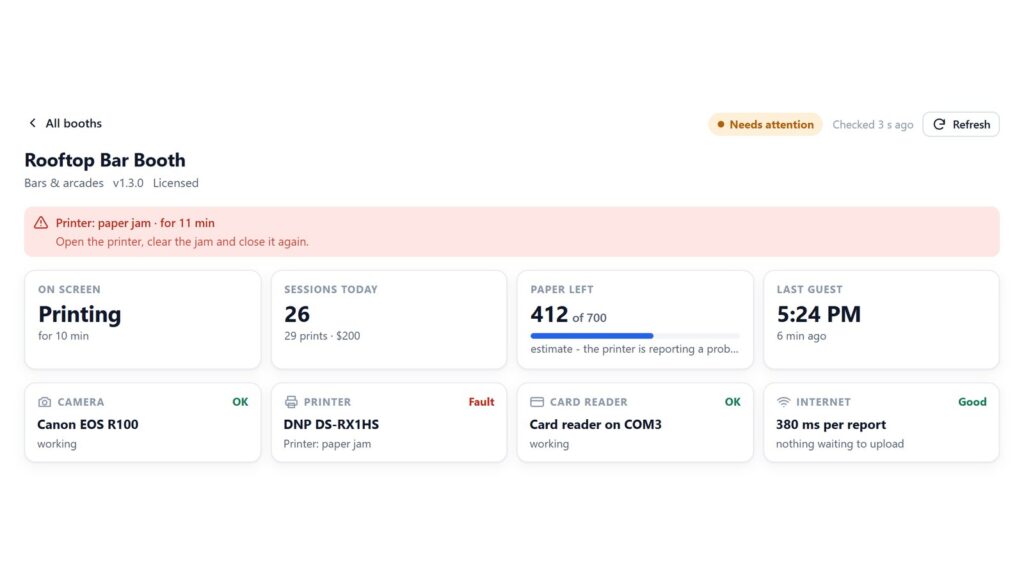
Task: Click the 'Bars & arcades' category text
Action: [64, 184]
